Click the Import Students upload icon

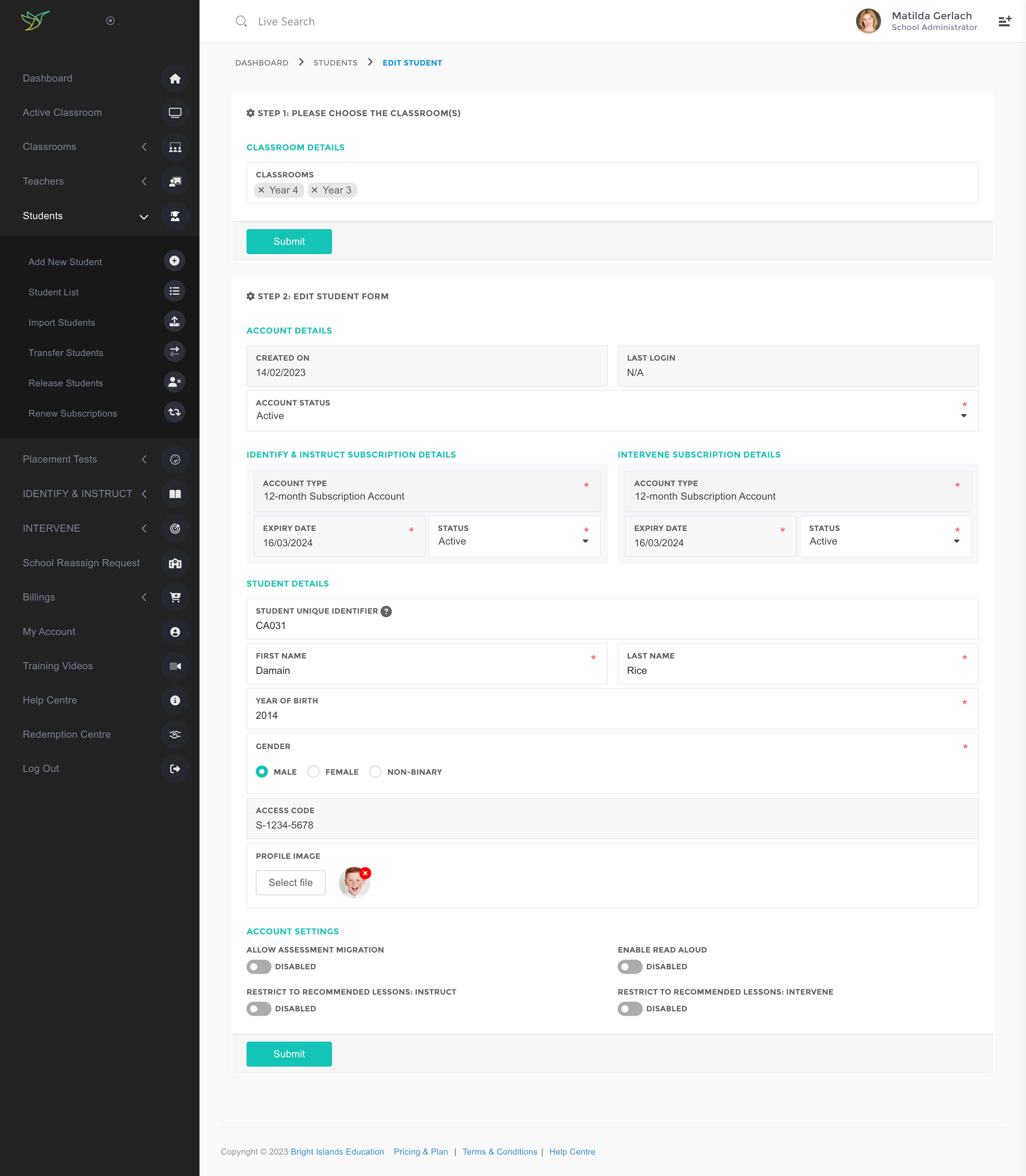pyautogui.click(x=174, y=321)
